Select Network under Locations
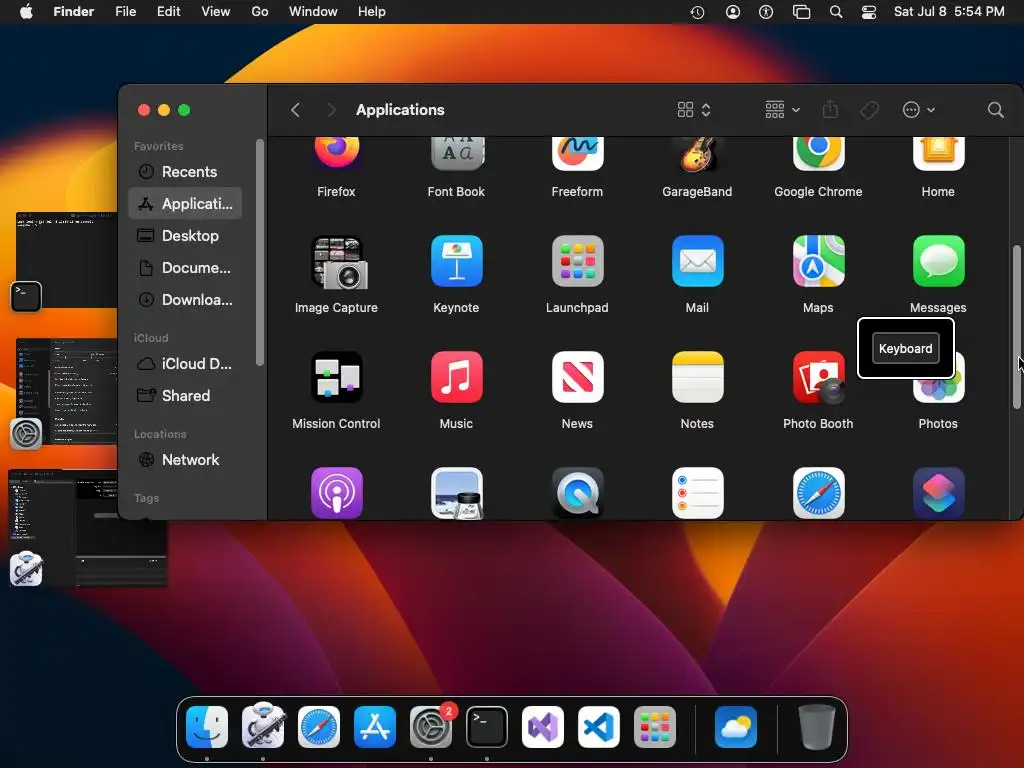The image size is (1024, 768). click(185, 460)
